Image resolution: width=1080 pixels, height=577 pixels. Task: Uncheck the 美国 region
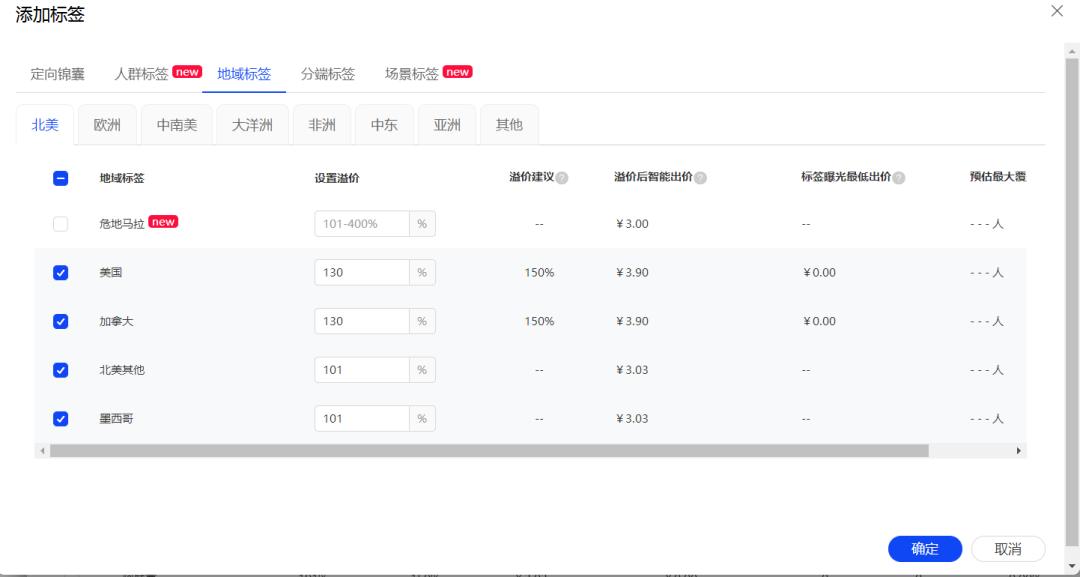coord(60,272)
